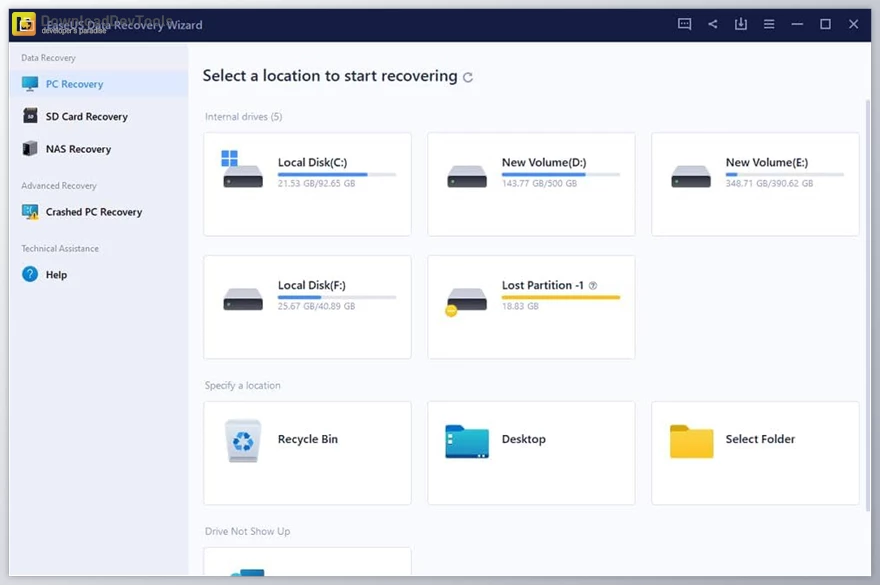Viewport: 880px width, 585px height.
Task: Click the SD Card Recovery icon
Action: click(30, 116)
